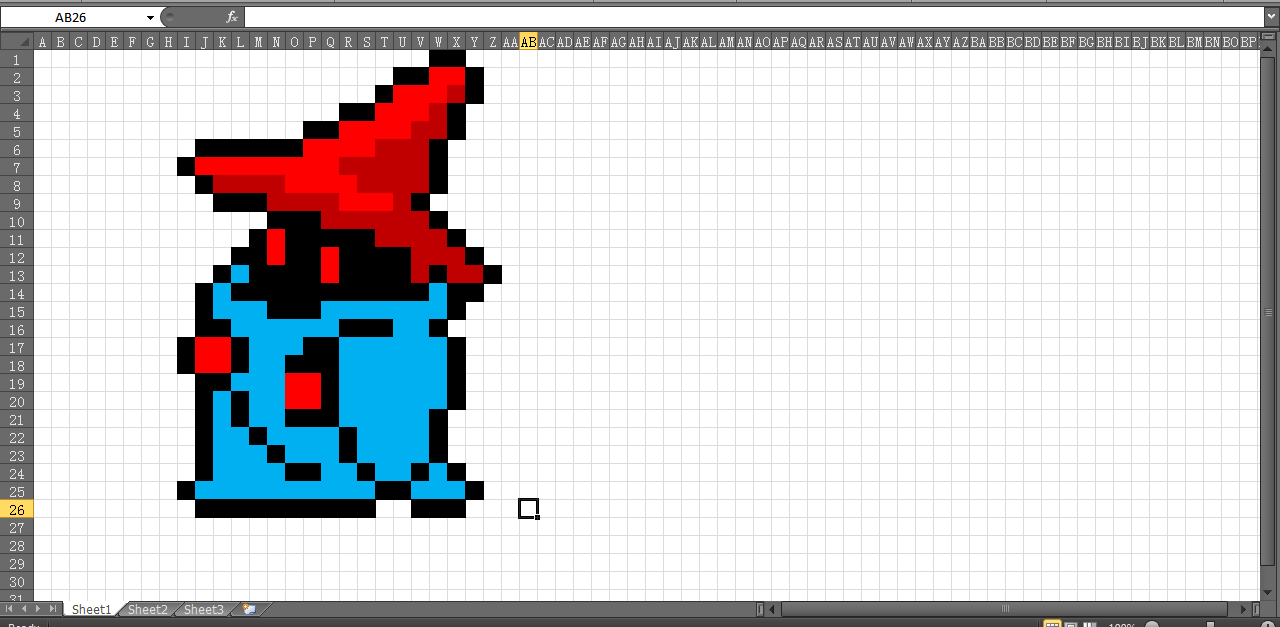Switch to the Sheet3 tab

(203, 609)
